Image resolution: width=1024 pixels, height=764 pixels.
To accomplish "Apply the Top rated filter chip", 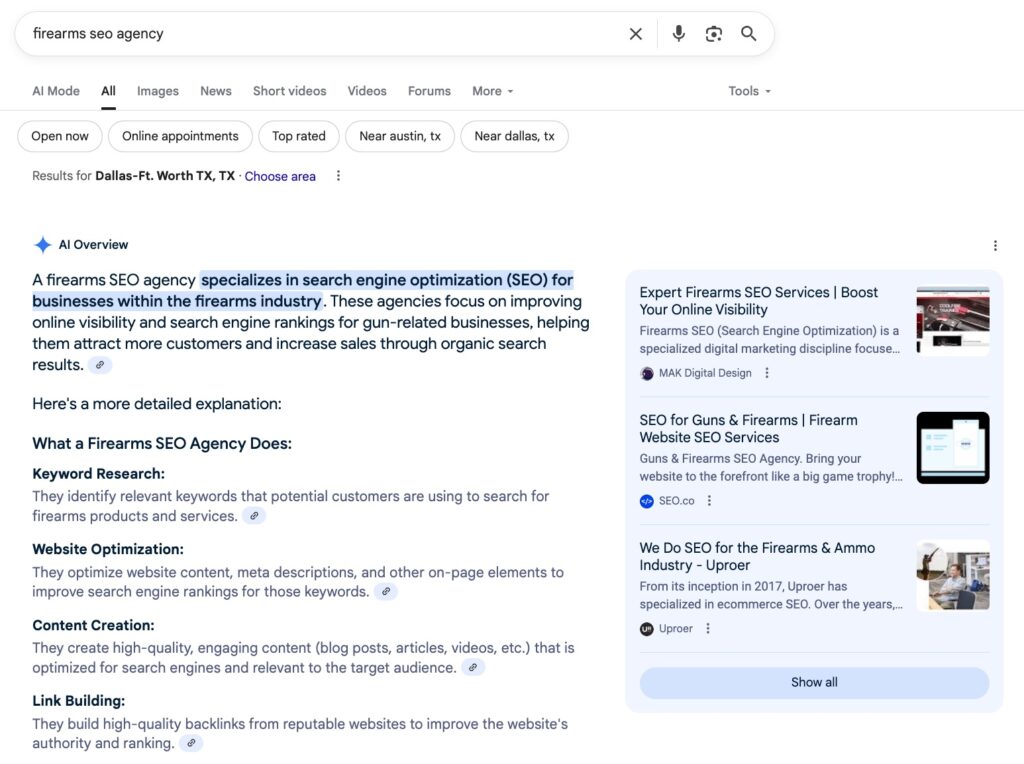I will (x=299, y=136).
